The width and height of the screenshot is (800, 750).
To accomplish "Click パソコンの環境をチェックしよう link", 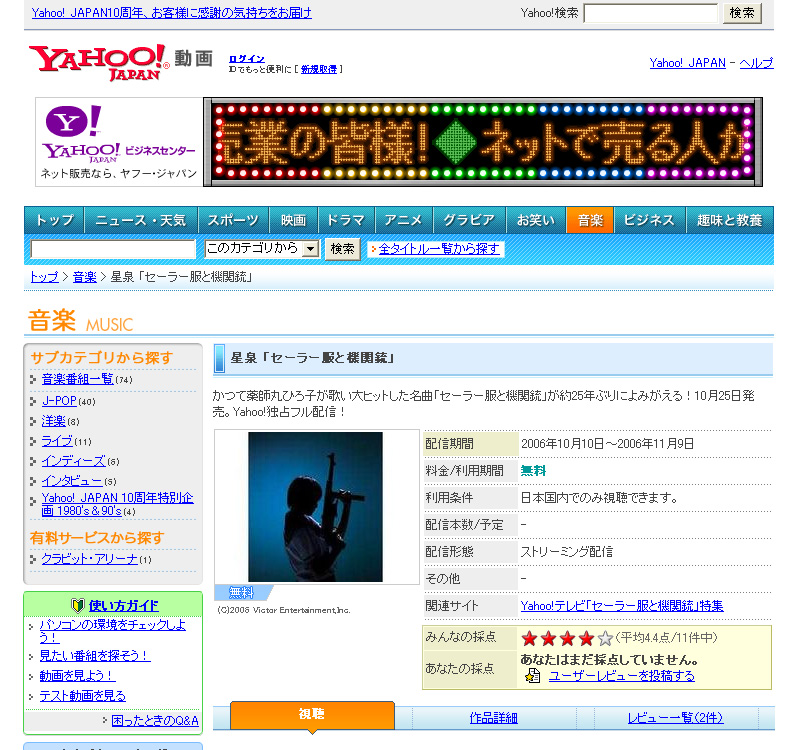I will [113, 631].
